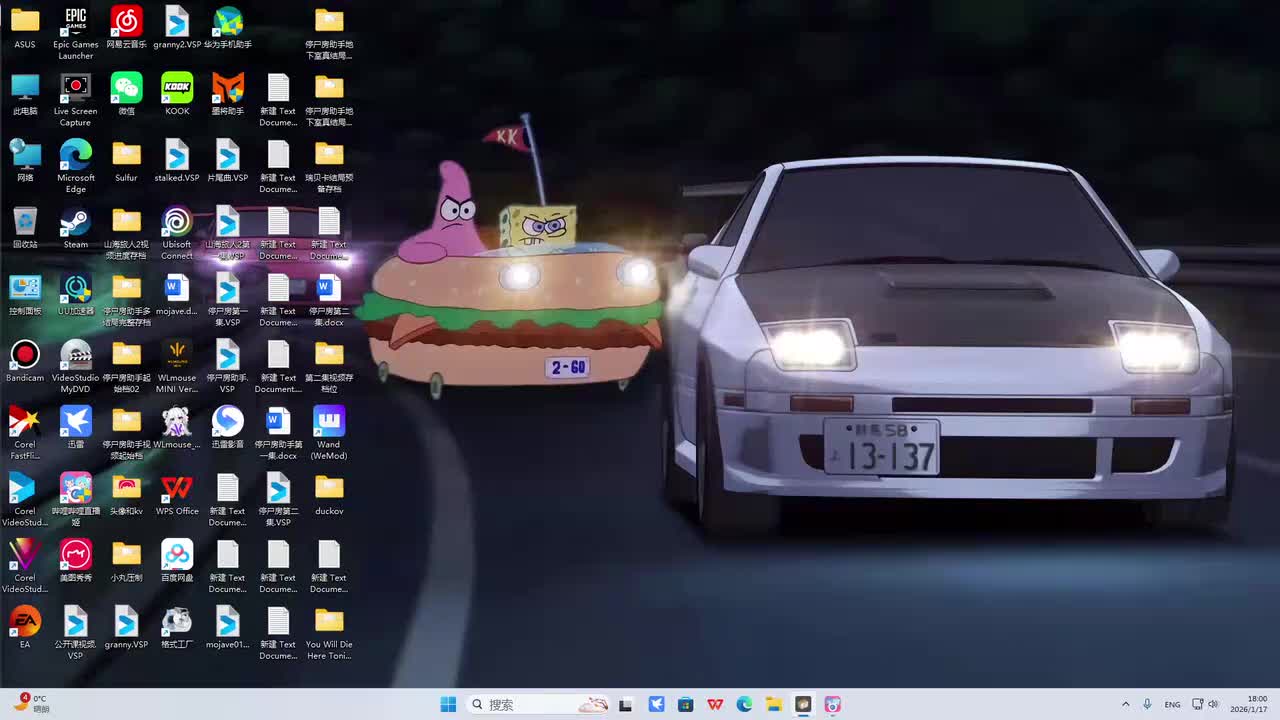Select the mojave01... VSP file

click(x=228, y=628)
